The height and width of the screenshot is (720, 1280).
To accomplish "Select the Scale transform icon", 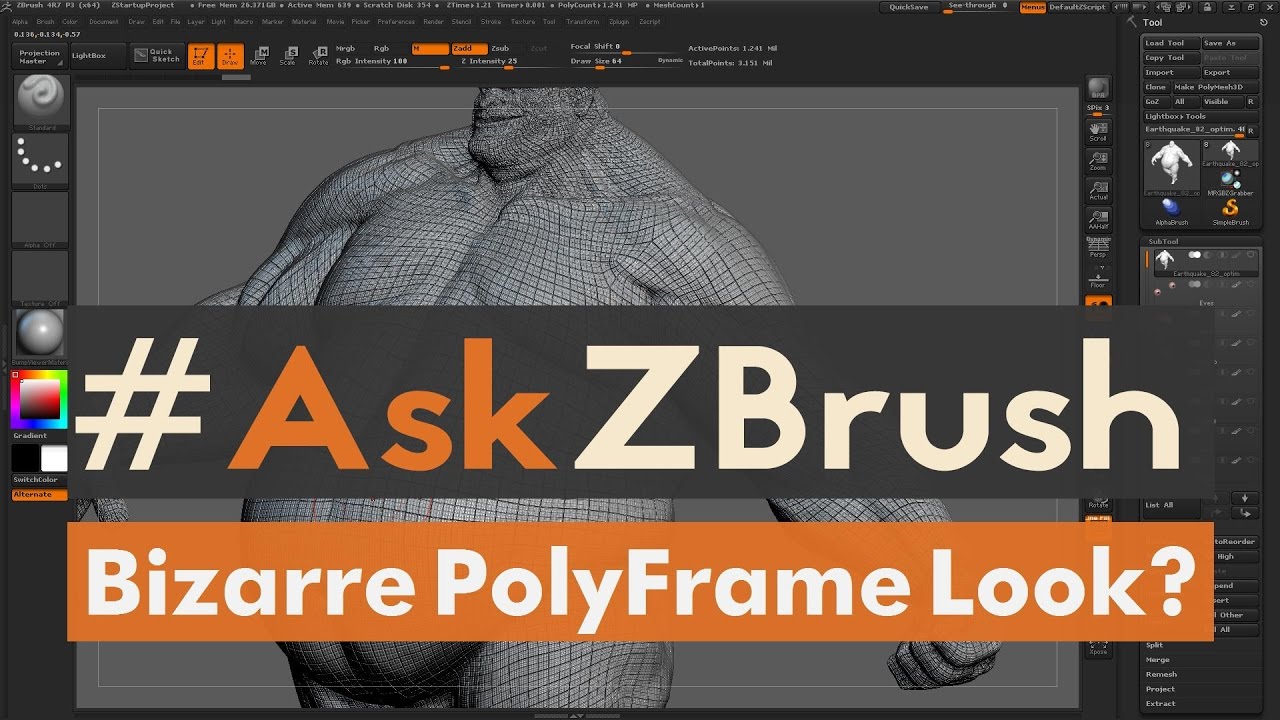I will tap(288, 56).
